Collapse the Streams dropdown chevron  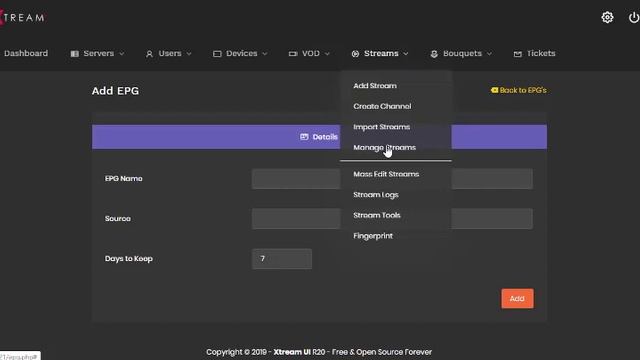pyautogui.click(x=406, y=54)
